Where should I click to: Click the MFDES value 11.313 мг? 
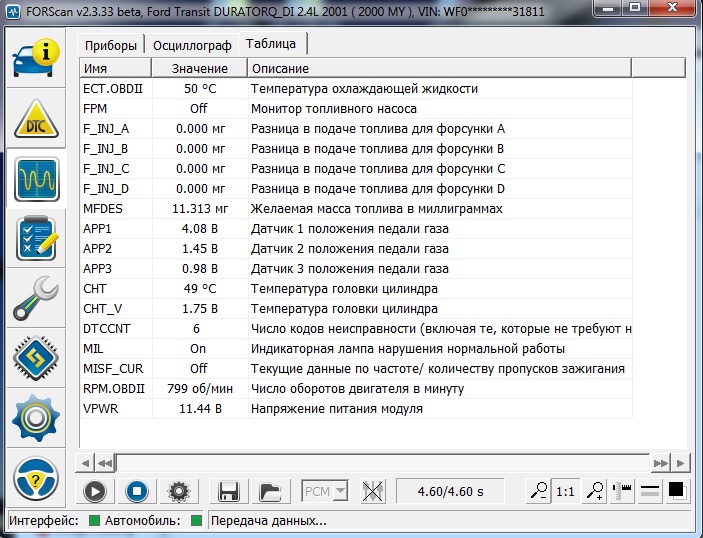pos(200,209)
